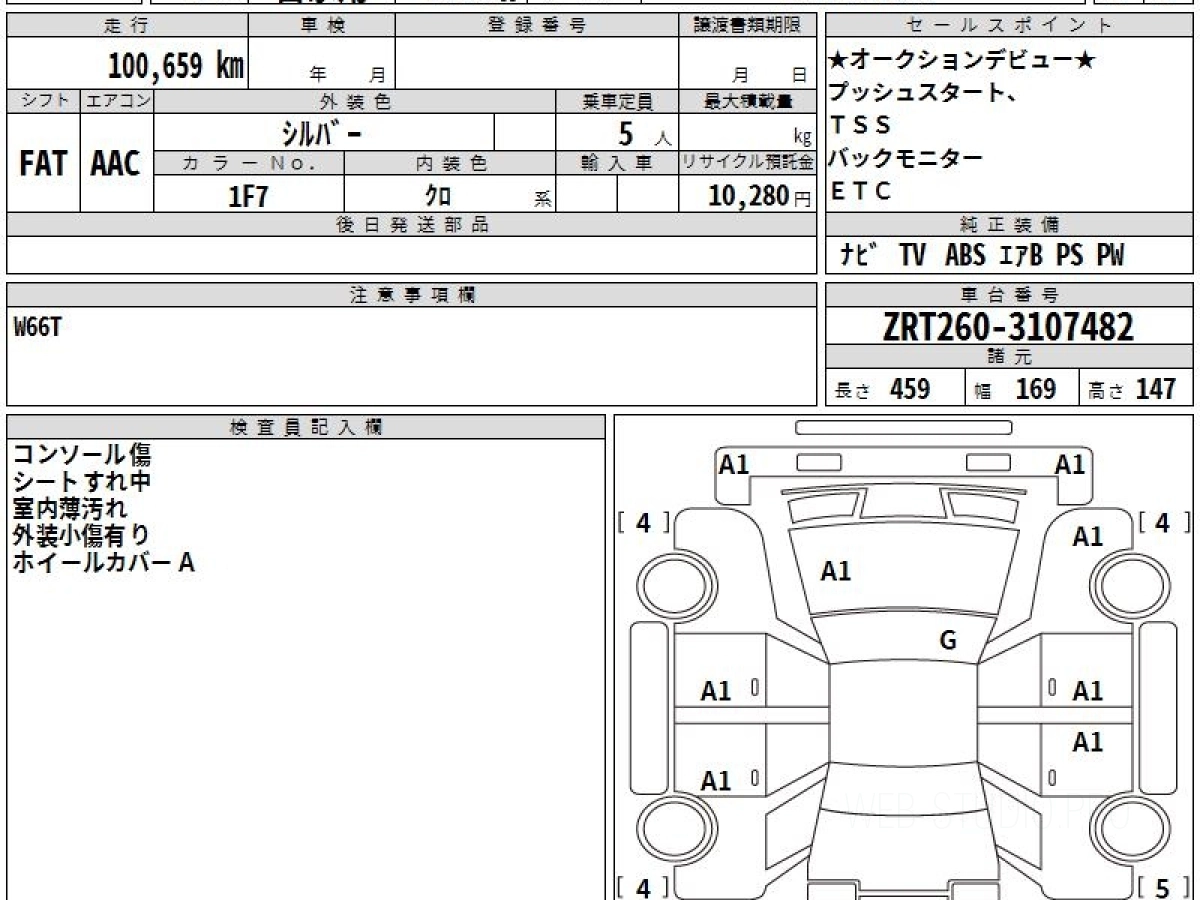Click the 車台番号 header

point(1009,294)
